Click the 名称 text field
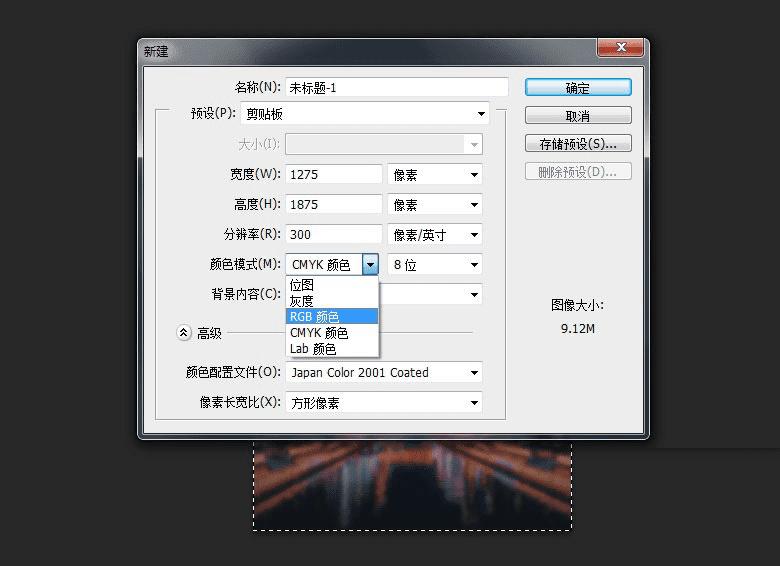The height and width of the screenshot is (566, 780). 396,88
